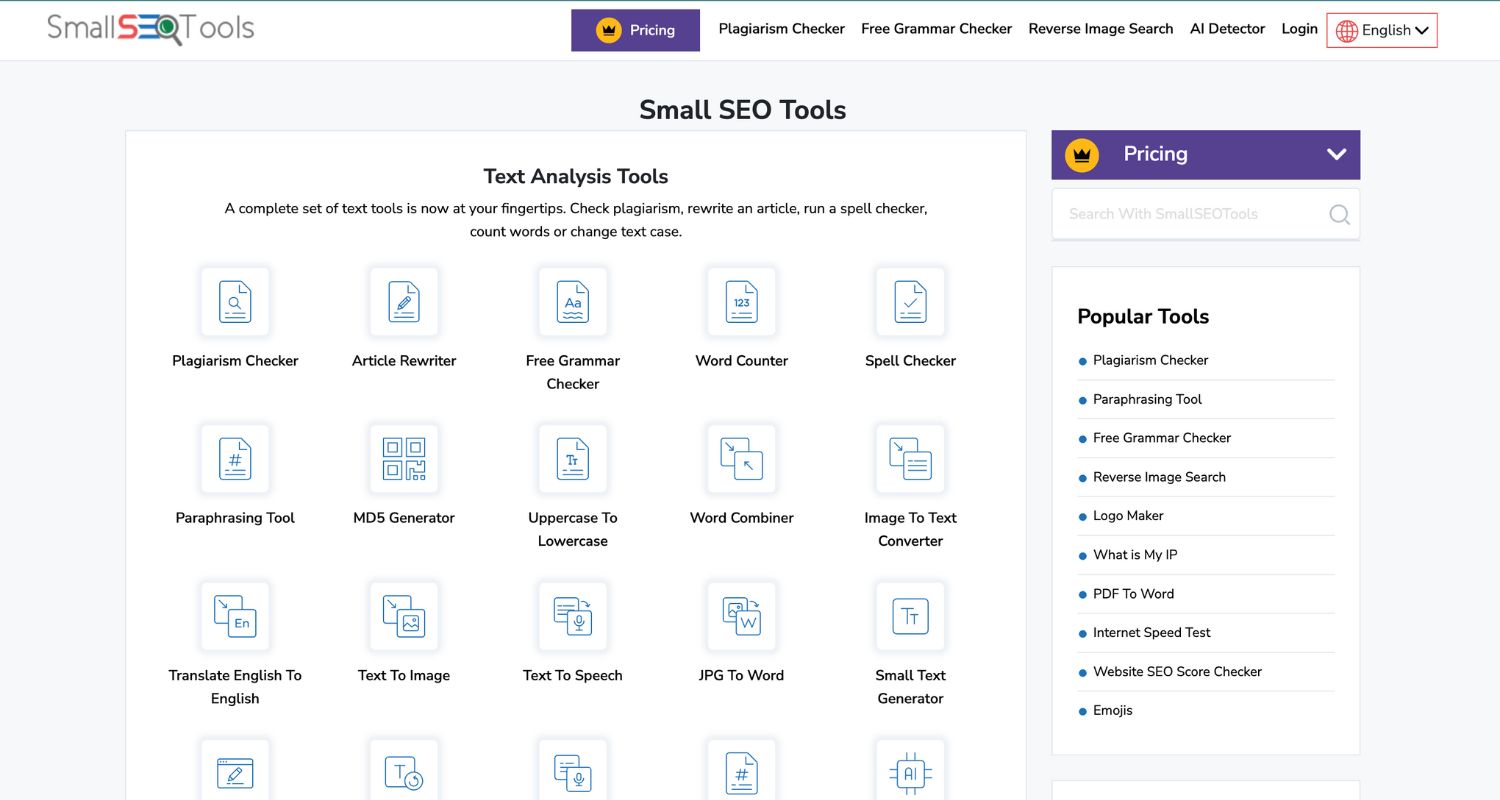Click the JPG To Word icon
The image size is (1500, 800).
pos(741,616)
